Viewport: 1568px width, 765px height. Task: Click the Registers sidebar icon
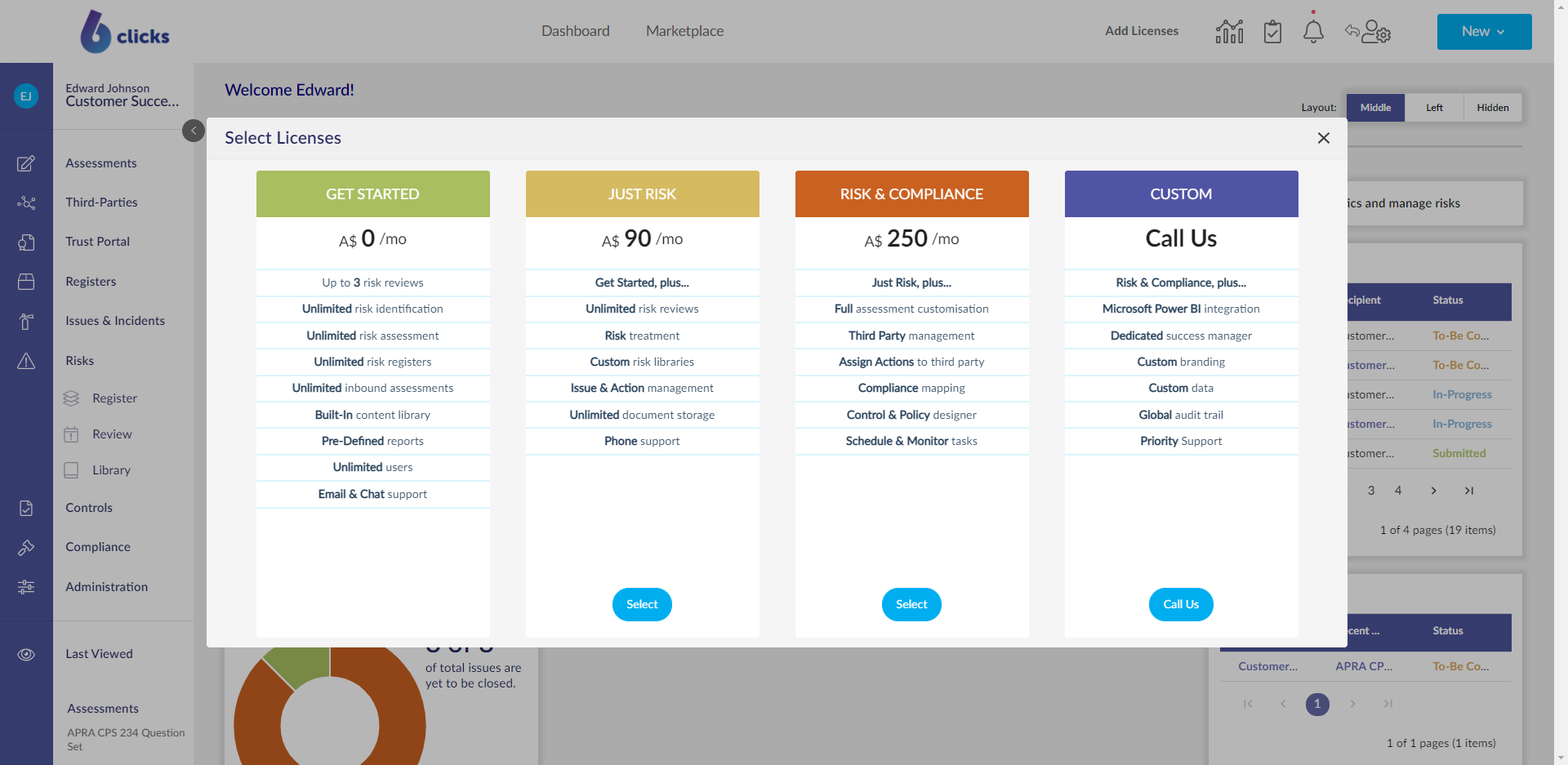coord(26,282)
